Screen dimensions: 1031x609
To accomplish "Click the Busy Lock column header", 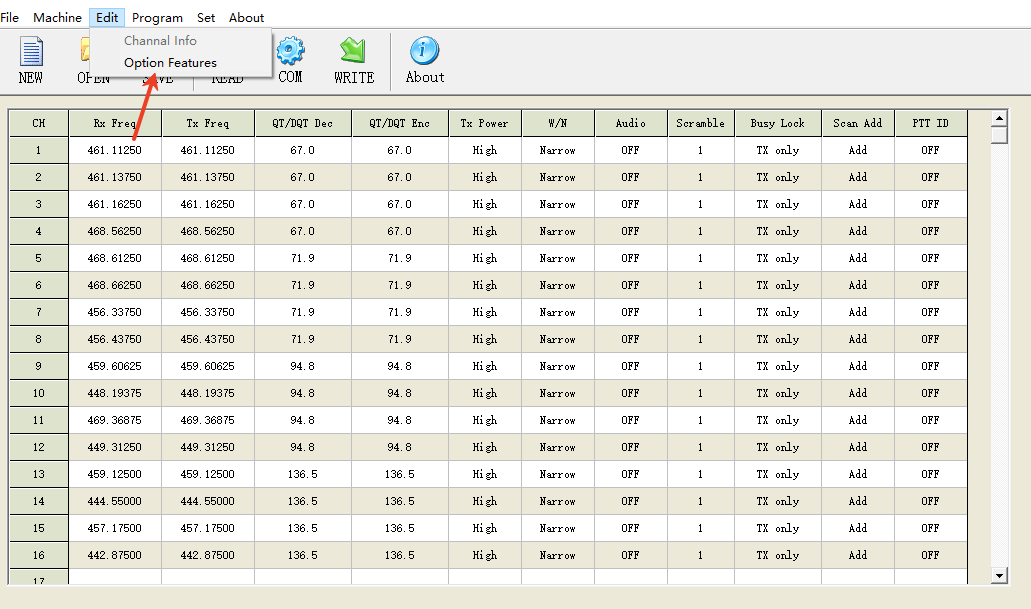I will tap(777, 123).
